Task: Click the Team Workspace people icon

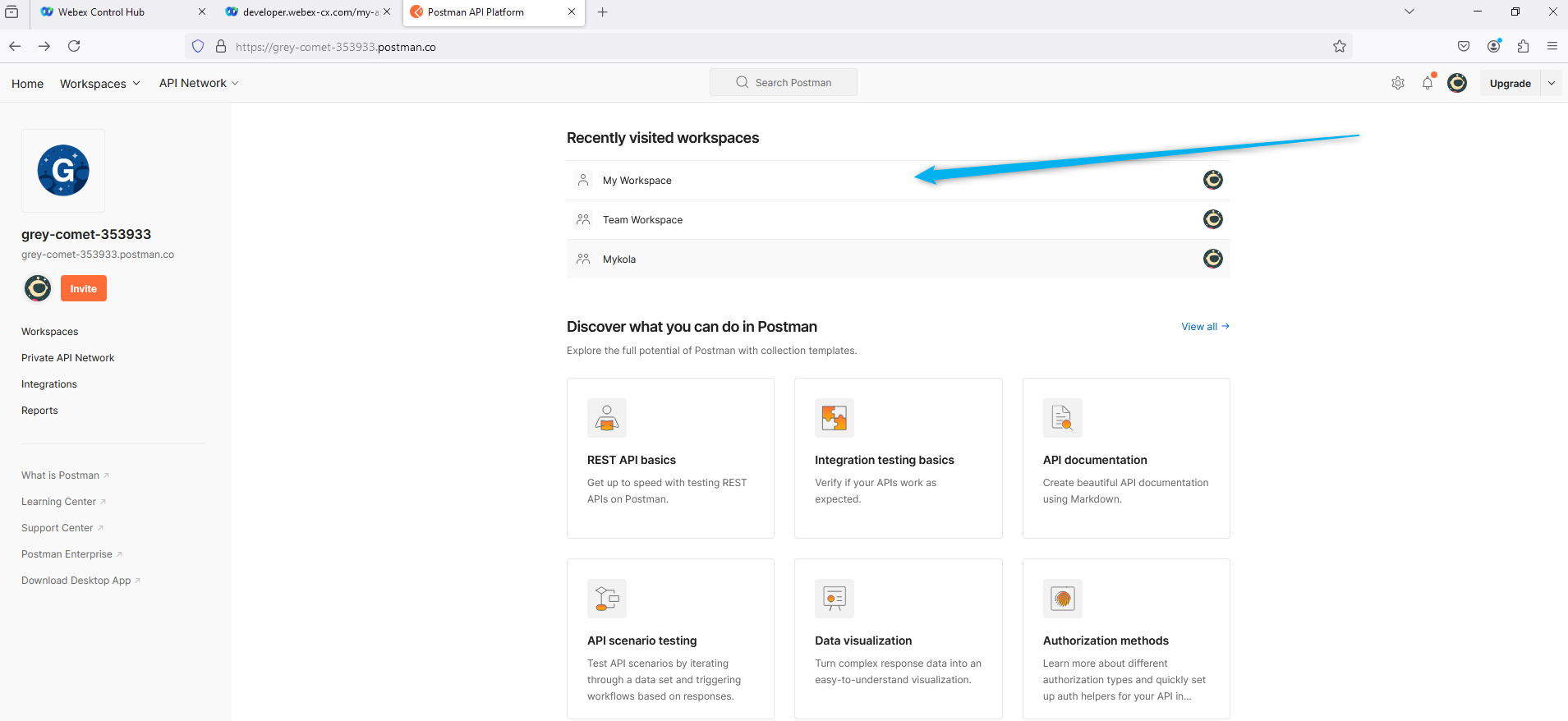Action: 583,219
